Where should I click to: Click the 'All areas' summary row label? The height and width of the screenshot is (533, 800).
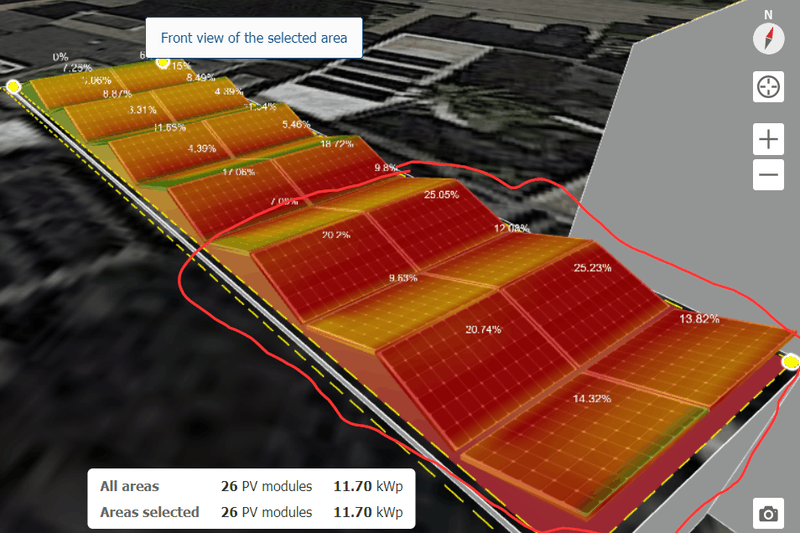(x=130, y=486)
